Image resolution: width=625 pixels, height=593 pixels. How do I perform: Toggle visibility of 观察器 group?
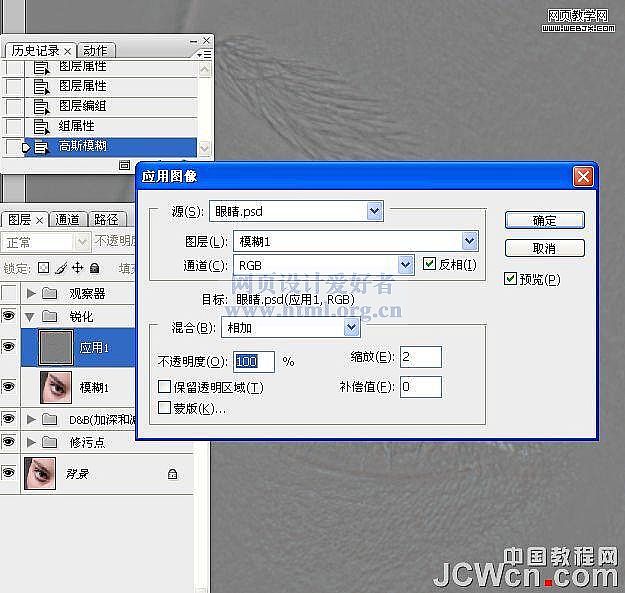(9, 293)
